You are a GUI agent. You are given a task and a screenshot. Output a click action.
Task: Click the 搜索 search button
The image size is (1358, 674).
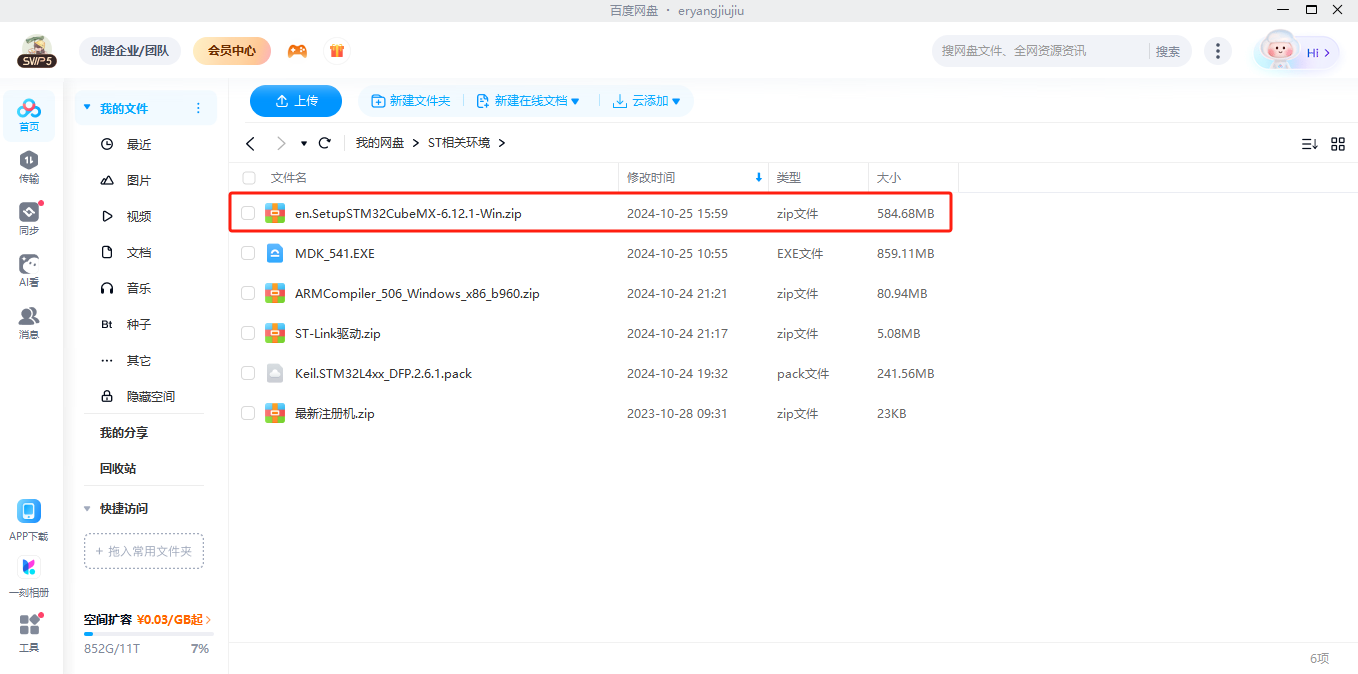(x=1168, y=51)
